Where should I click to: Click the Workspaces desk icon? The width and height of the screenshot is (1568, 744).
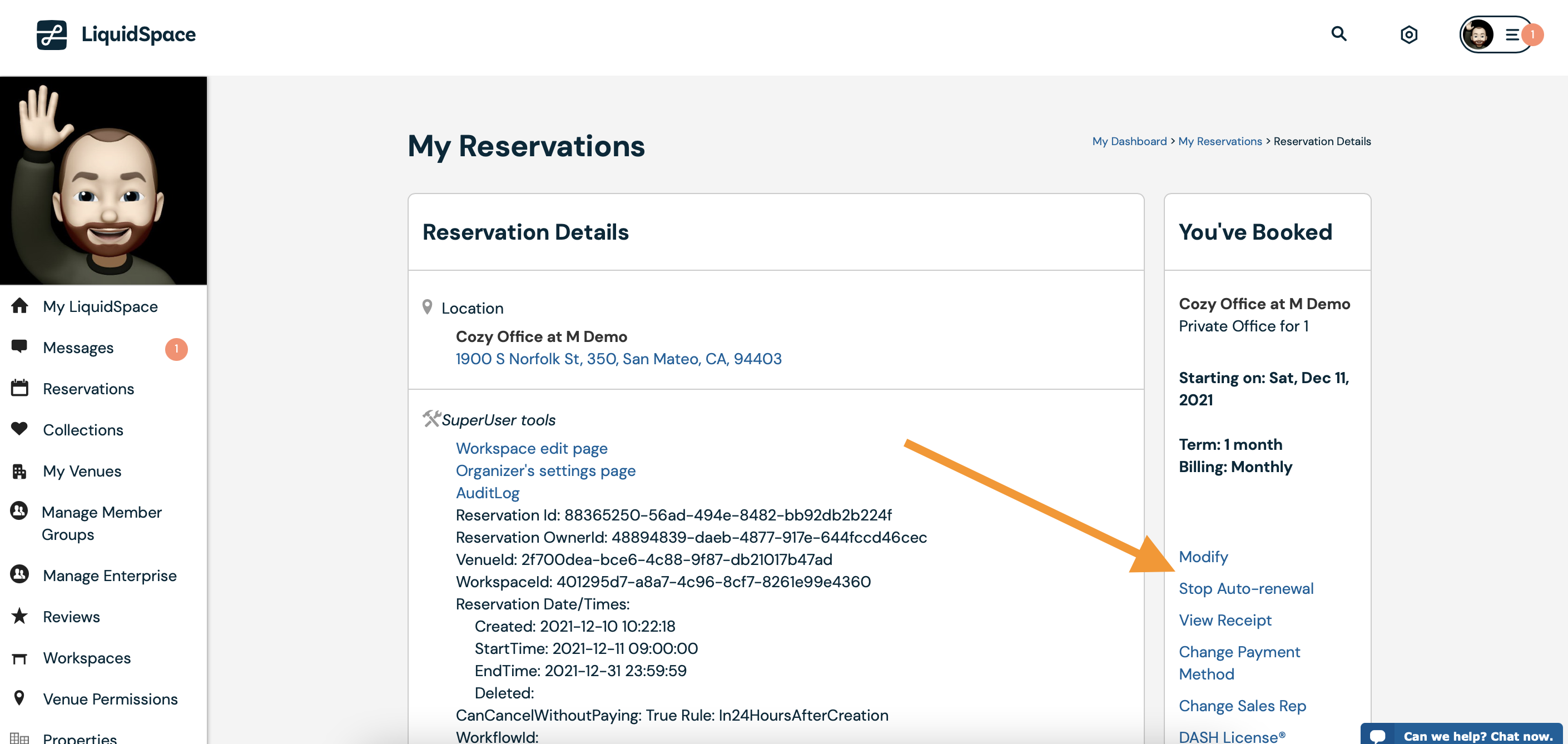(x=19, y=658)
